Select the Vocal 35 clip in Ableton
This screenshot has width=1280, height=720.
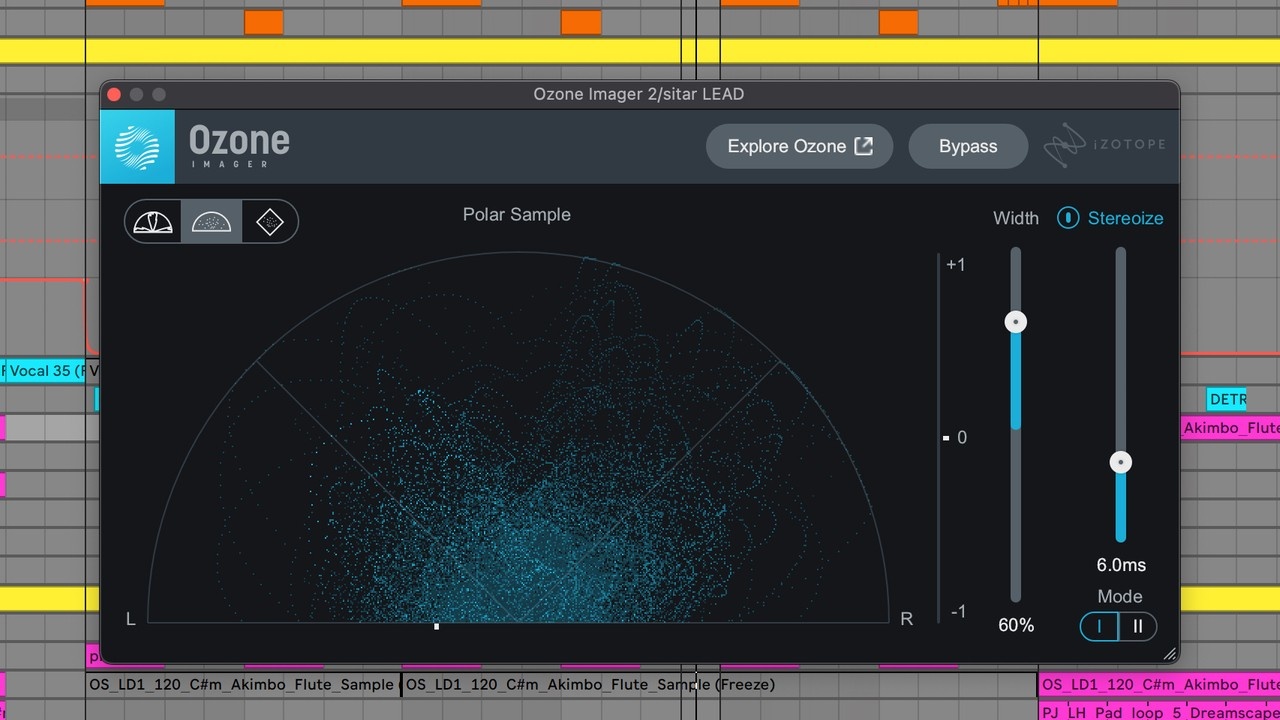[x=47, y=371]
